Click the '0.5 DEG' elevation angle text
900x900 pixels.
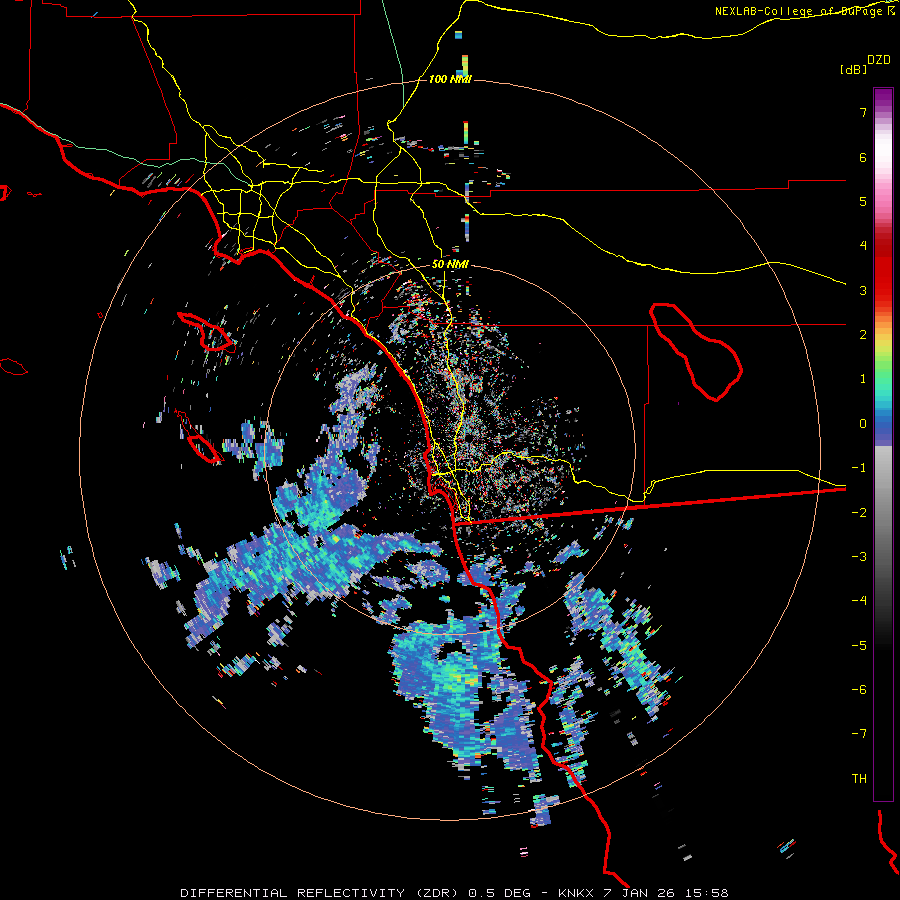coord(499,893)
